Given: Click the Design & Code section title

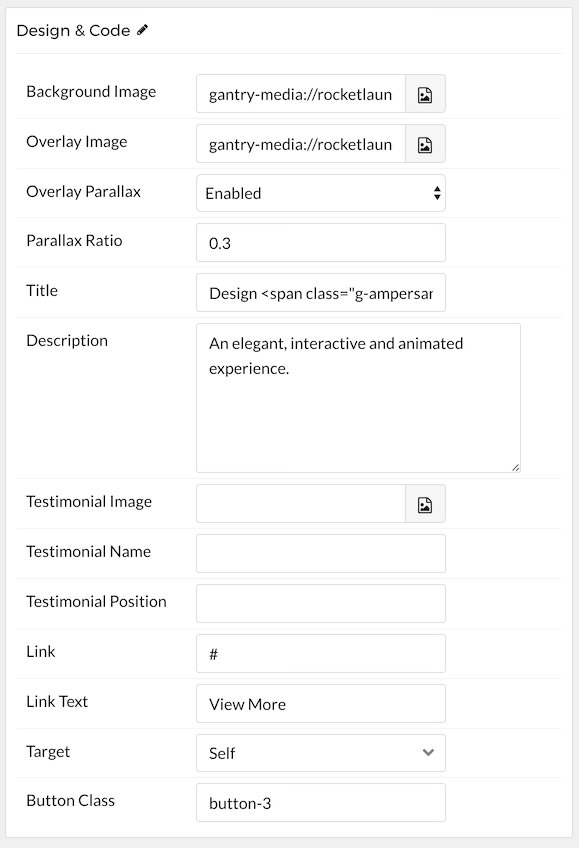Looking at the screenshot, I should pyautogui.click(x=74, y=31).
